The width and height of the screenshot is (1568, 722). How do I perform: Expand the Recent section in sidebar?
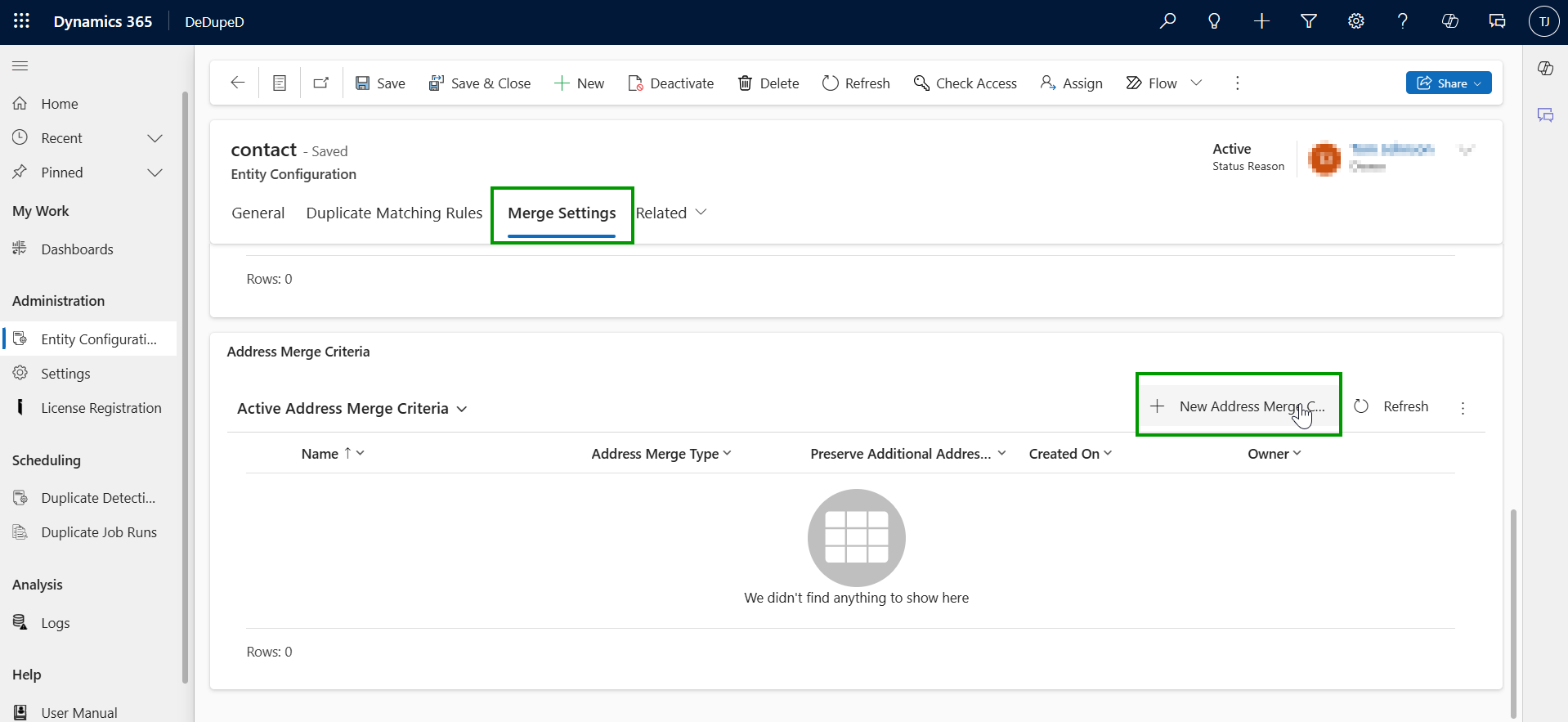coord(155,138)
